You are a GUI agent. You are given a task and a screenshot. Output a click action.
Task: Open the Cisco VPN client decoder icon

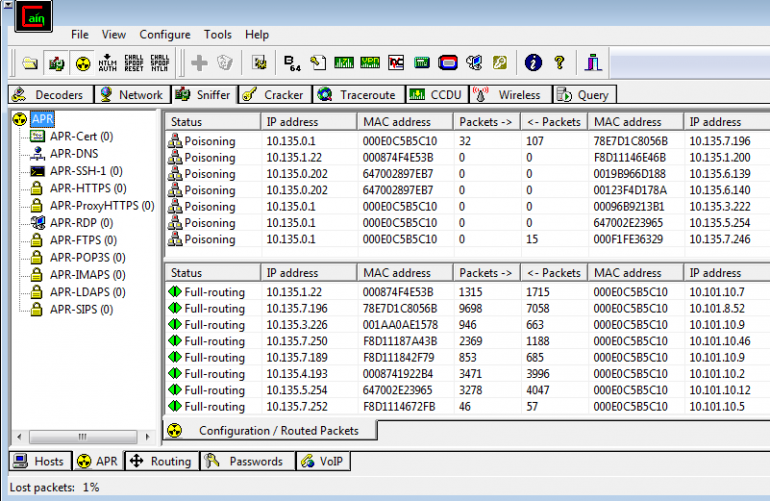tap(370, 63)
